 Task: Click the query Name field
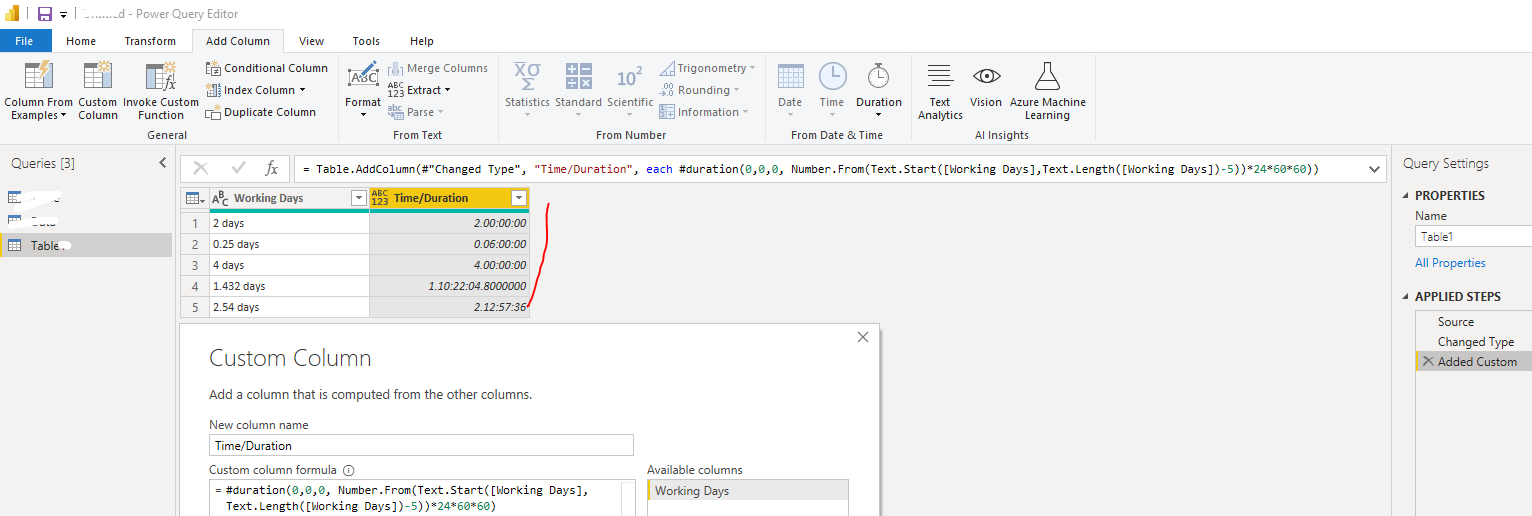tap(1474, 237)
